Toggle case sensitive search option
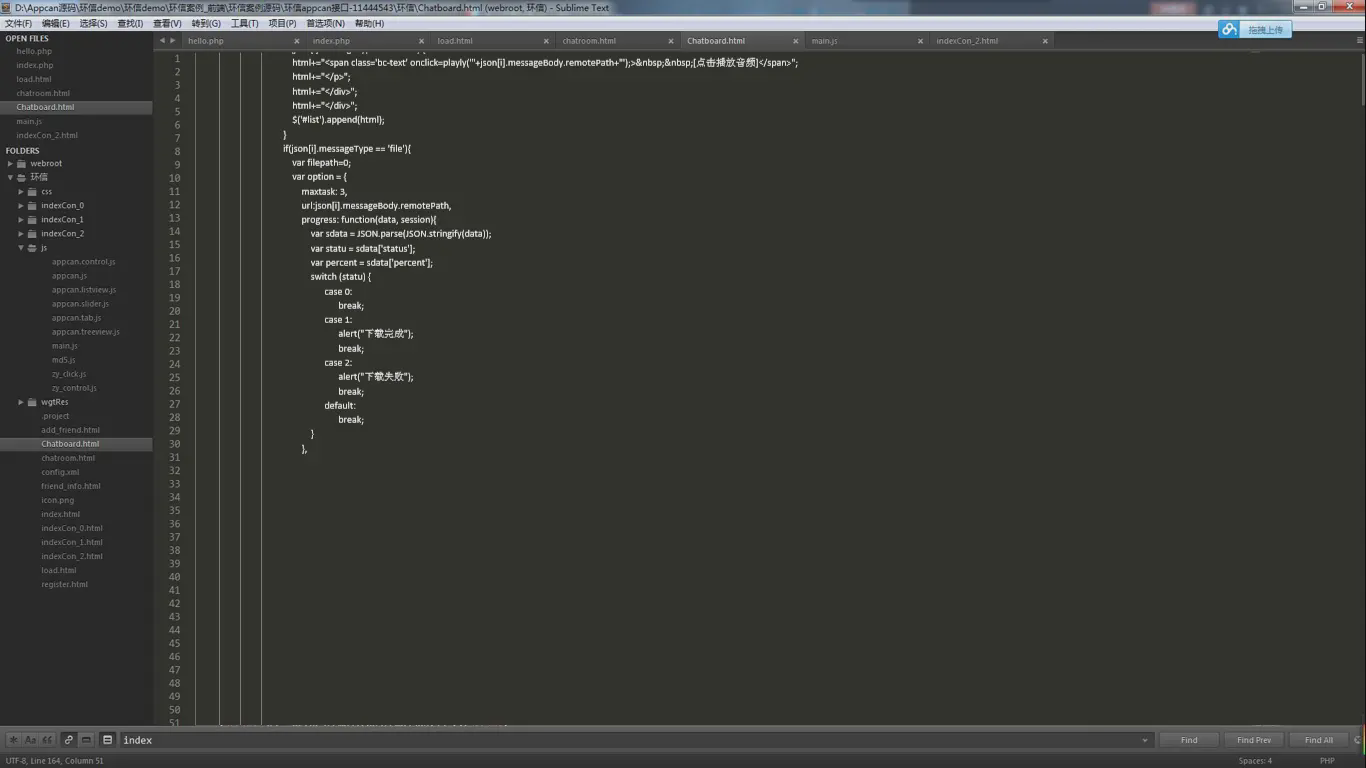Screen dimensions: 1366x768 pos(30,740)
